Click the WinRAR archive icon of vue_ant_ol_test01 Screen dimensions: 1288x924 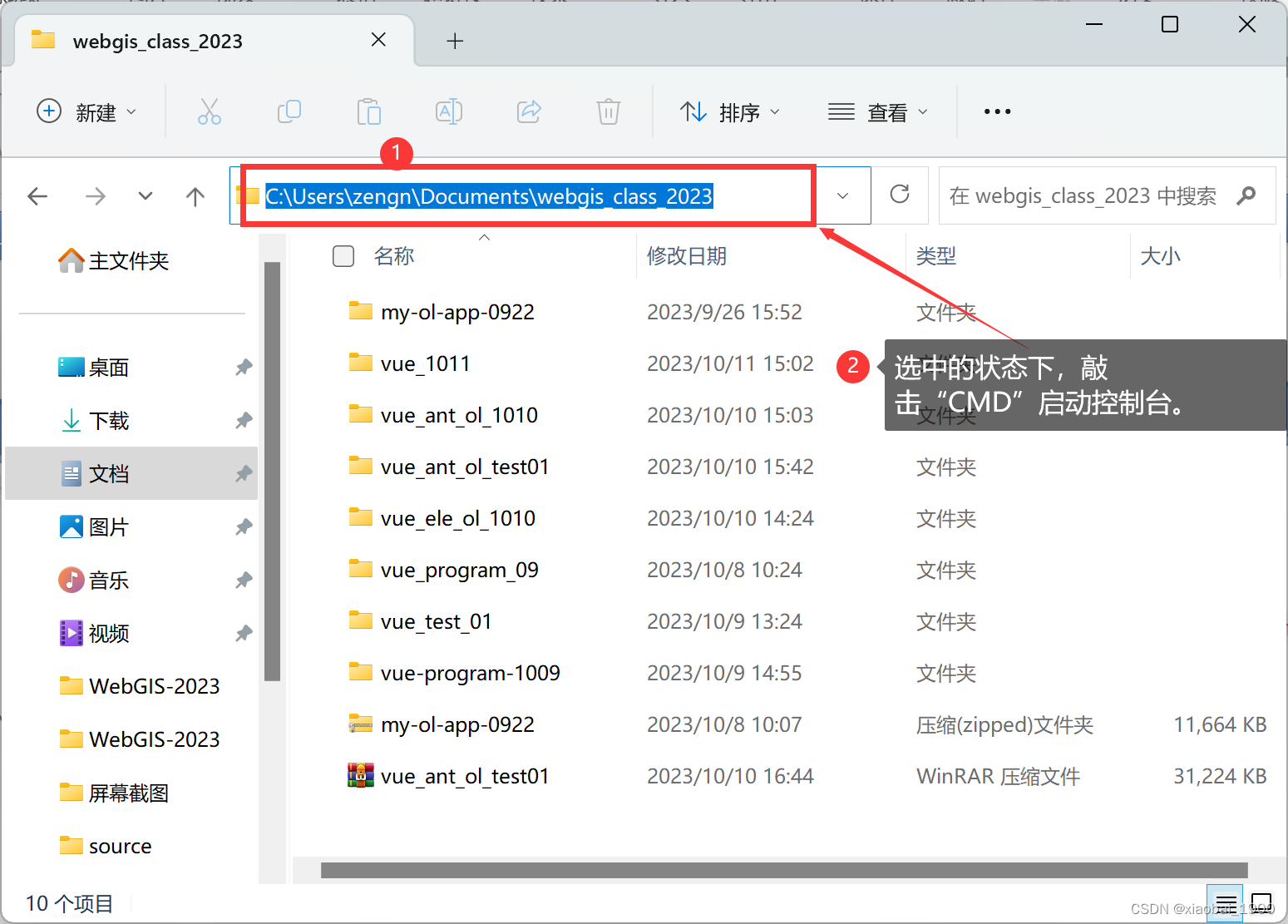coord(360,775)
